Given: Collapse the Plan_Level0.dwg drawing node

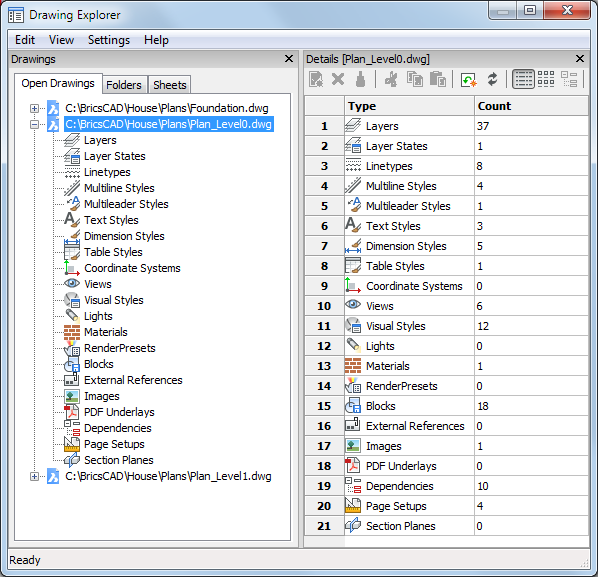Looking at the screenshot, I should (34, 124).
